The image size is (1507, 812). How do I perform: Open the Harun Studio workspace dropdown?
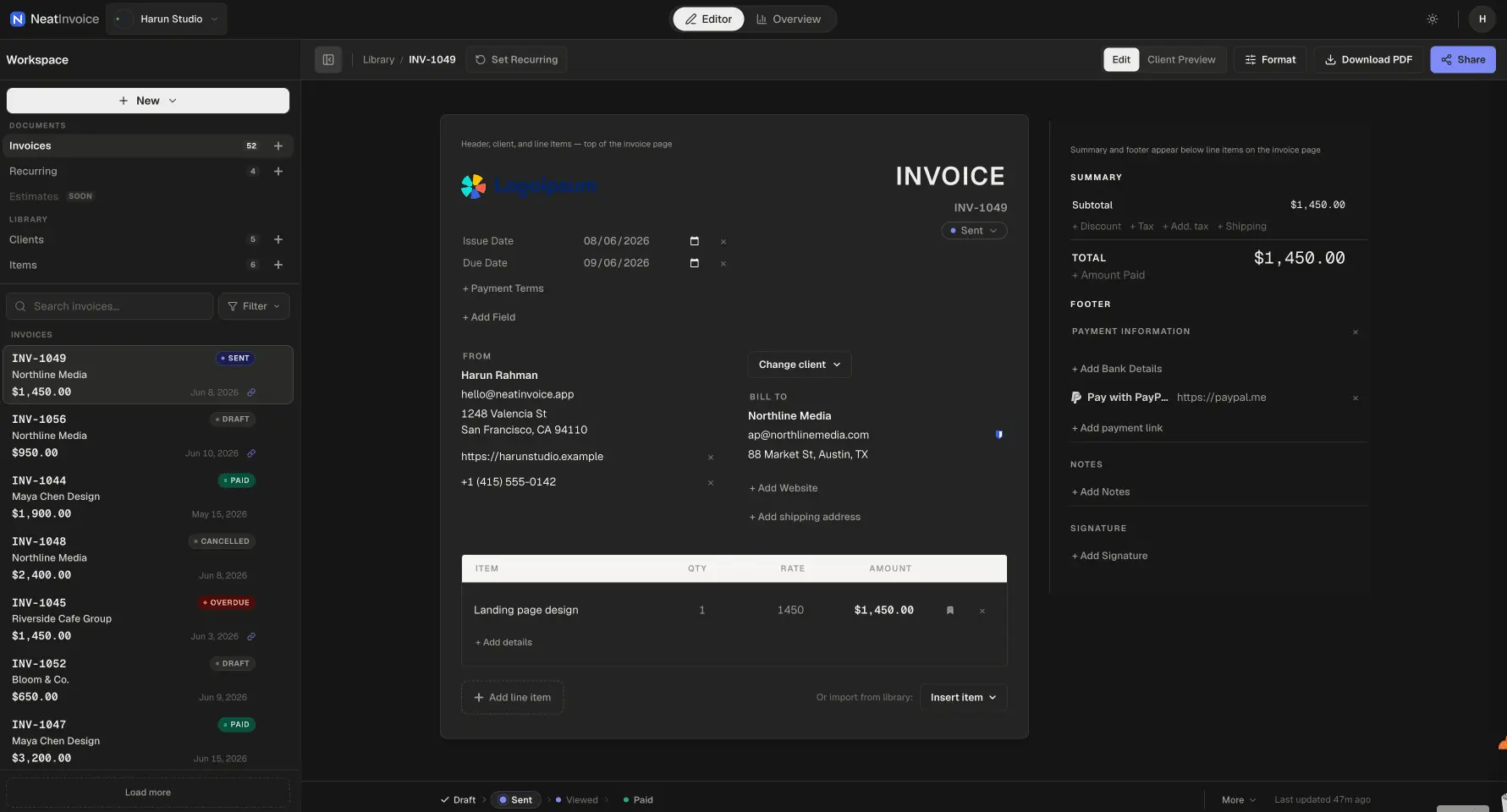point(167,19)
